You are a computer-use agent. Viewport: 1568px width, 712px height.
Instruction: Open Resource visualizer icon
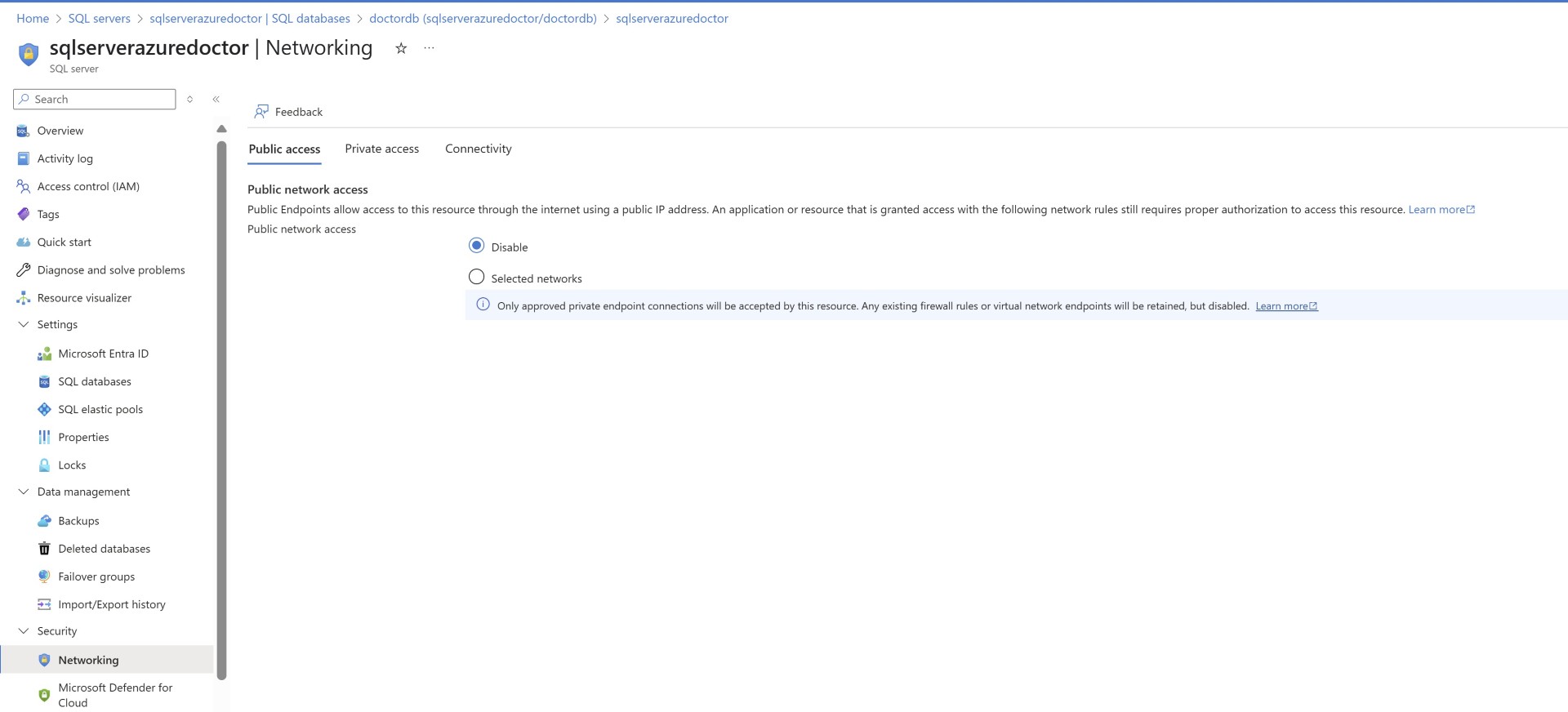point(23,298)
